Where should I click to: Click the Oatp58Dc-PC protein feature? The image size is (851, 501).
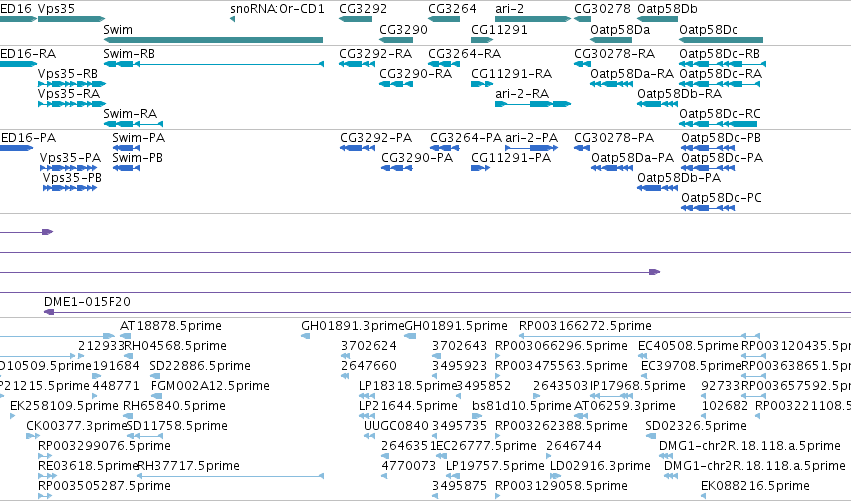[708, 208]
